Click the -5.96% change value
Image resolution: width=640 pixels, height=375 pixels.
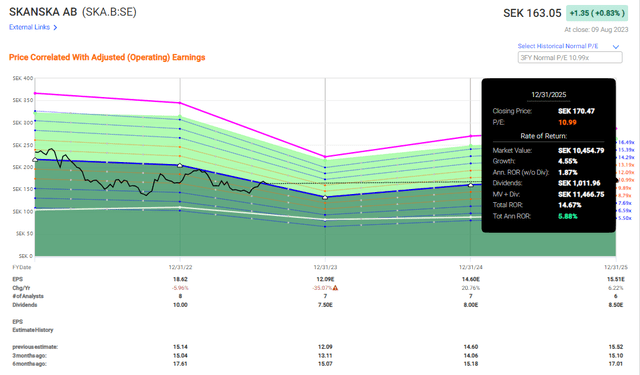(180, 288)
